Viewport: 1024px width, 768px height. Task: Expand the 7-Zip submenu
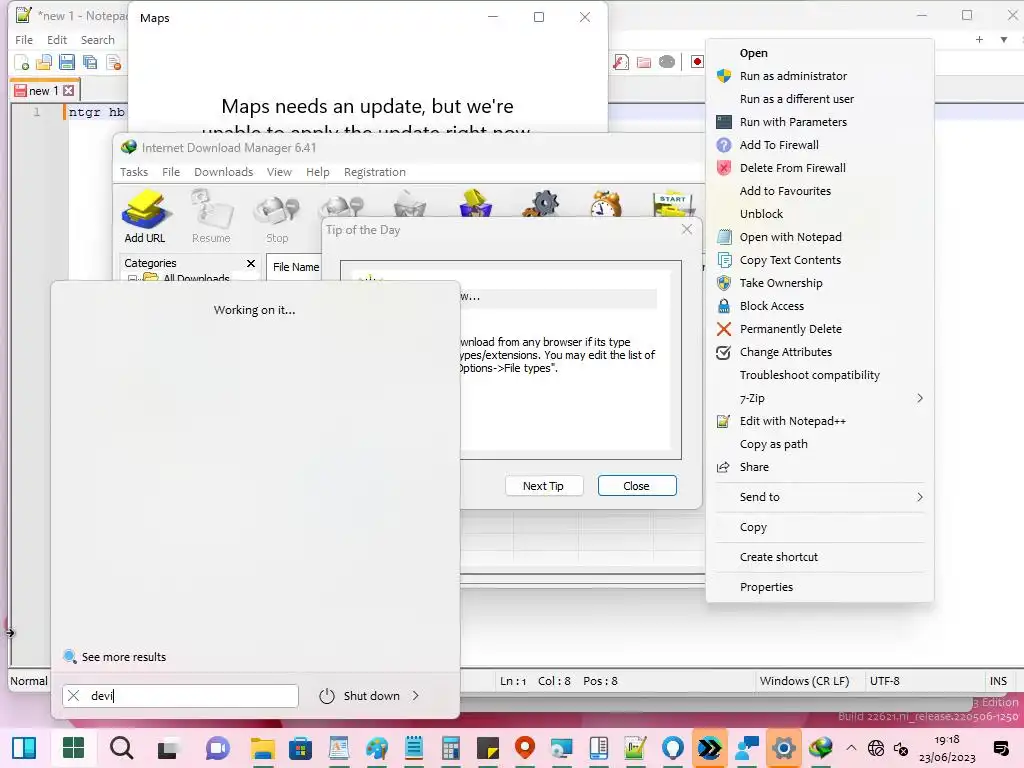920,398
